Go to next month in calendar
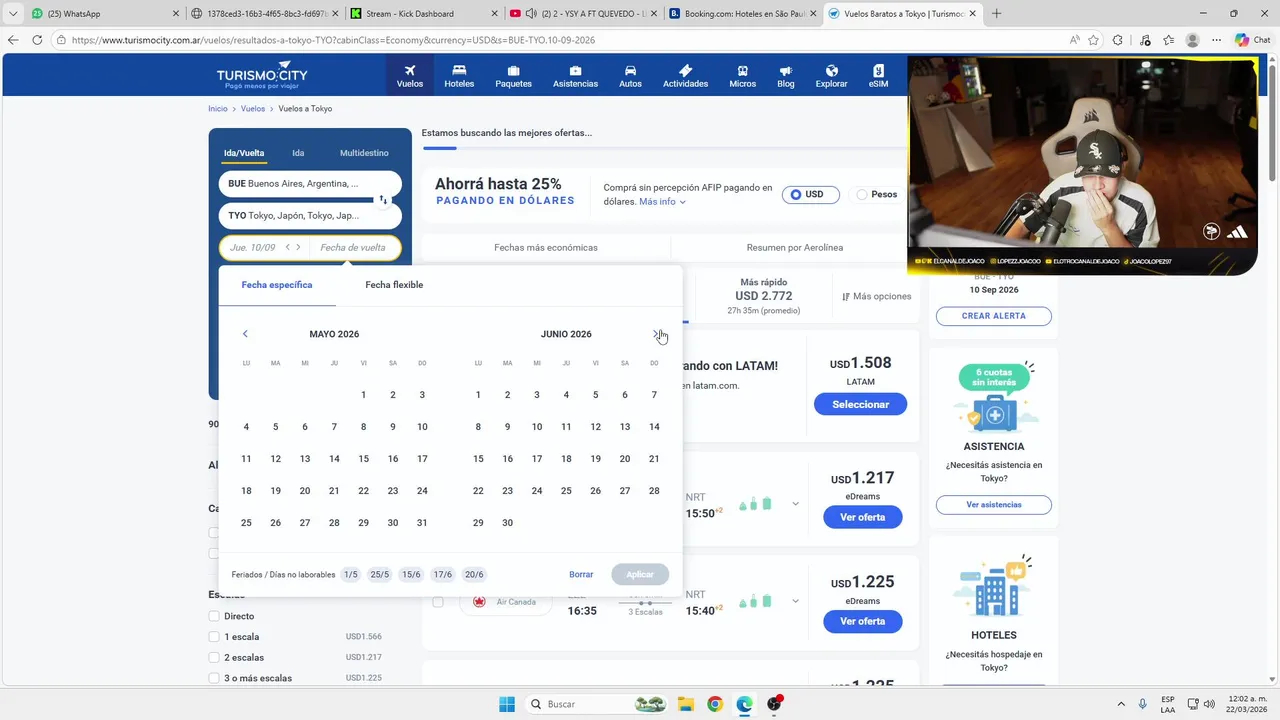 coord(656,334)
